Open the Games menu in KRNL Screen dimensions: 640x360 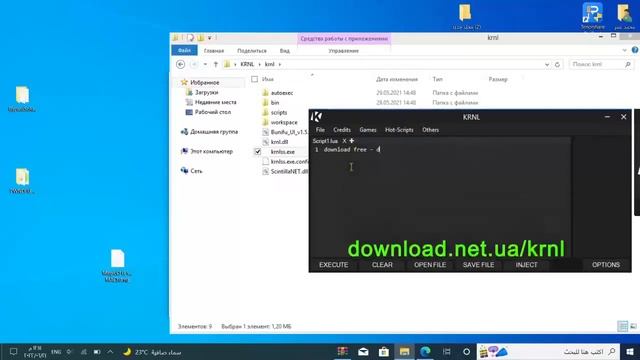368,130
